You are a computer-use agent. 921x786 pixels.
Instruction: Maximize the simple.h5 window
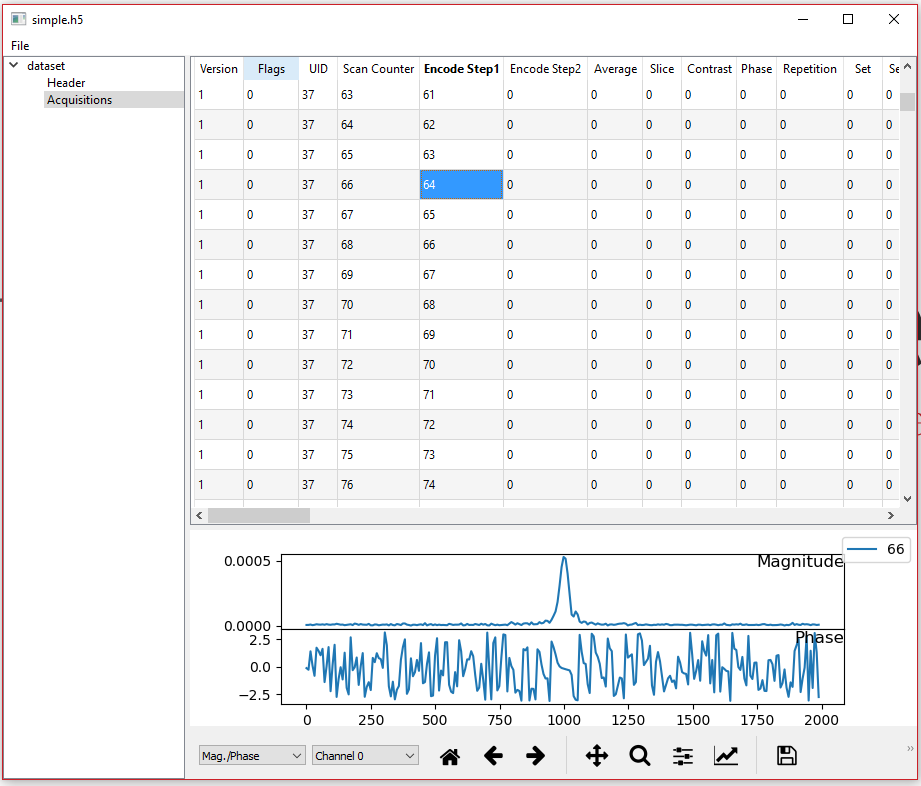pyautogui.click(x=848, y=19)
